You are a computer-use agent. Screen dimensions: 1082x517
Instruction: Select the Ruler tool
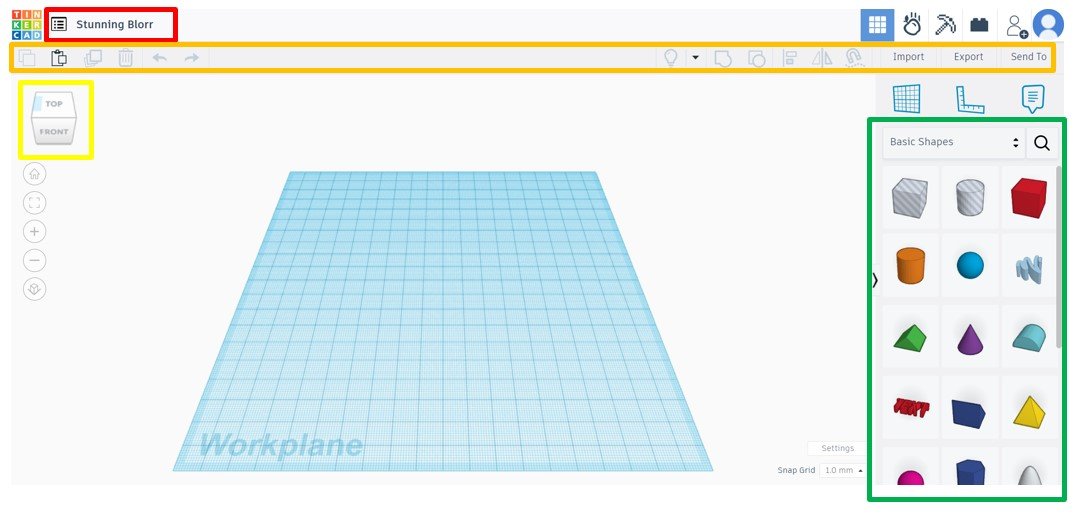pyautogui.click(x=969, y=99)
